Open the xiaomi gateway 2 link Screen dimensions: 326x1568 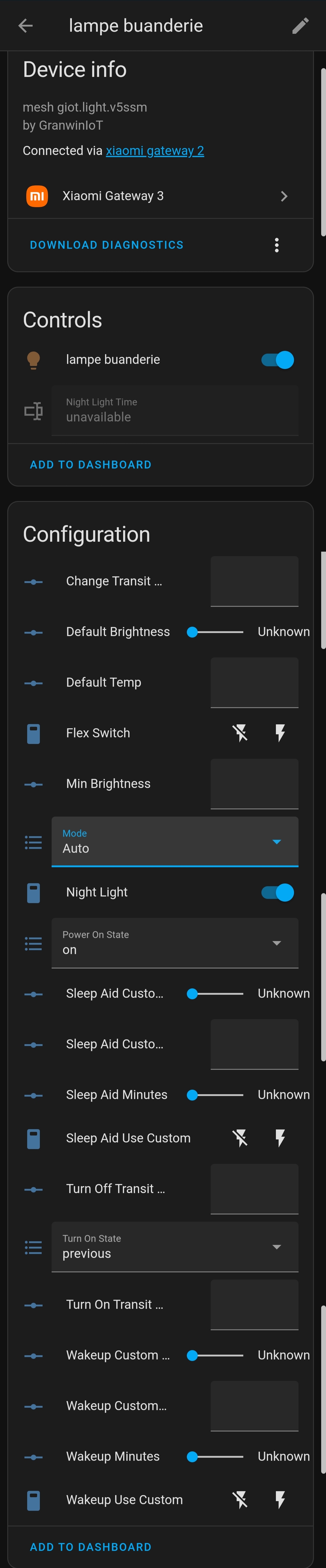155,150
